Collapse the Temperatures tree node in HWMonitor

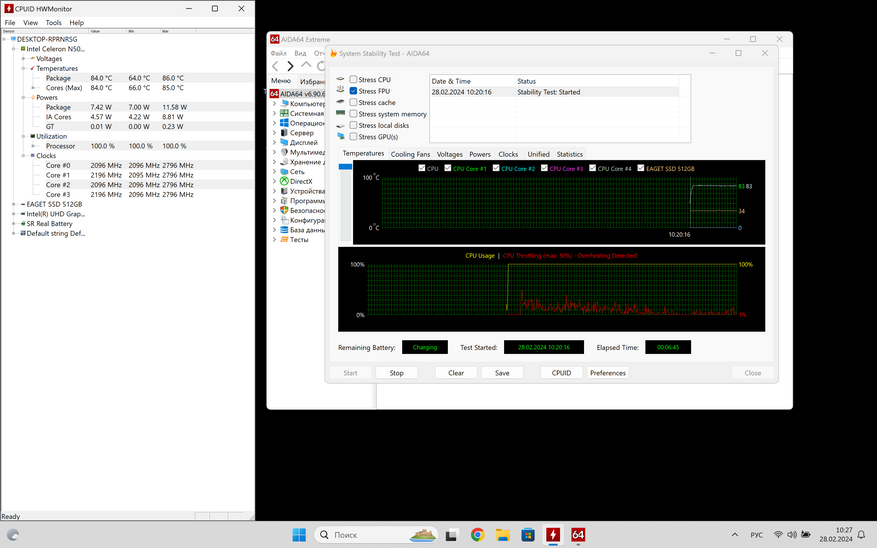coord(24,68)
